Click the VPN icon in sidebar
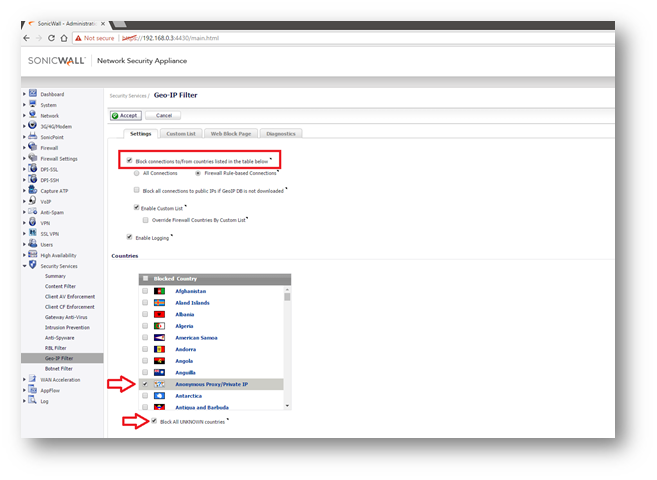 click(33, 222)
